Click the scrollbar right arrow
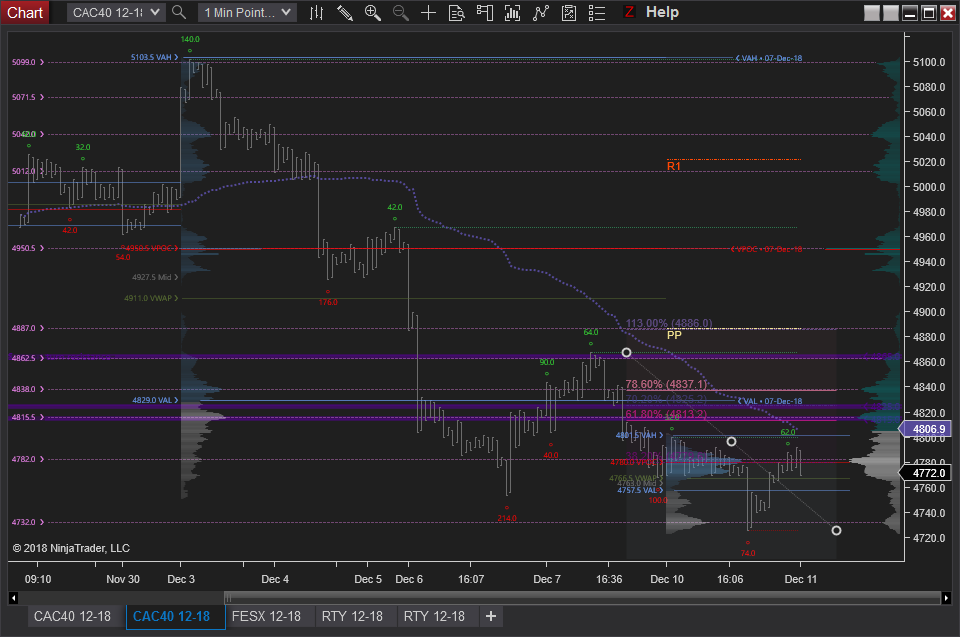960x637 pixels. (x=946, y=598)
